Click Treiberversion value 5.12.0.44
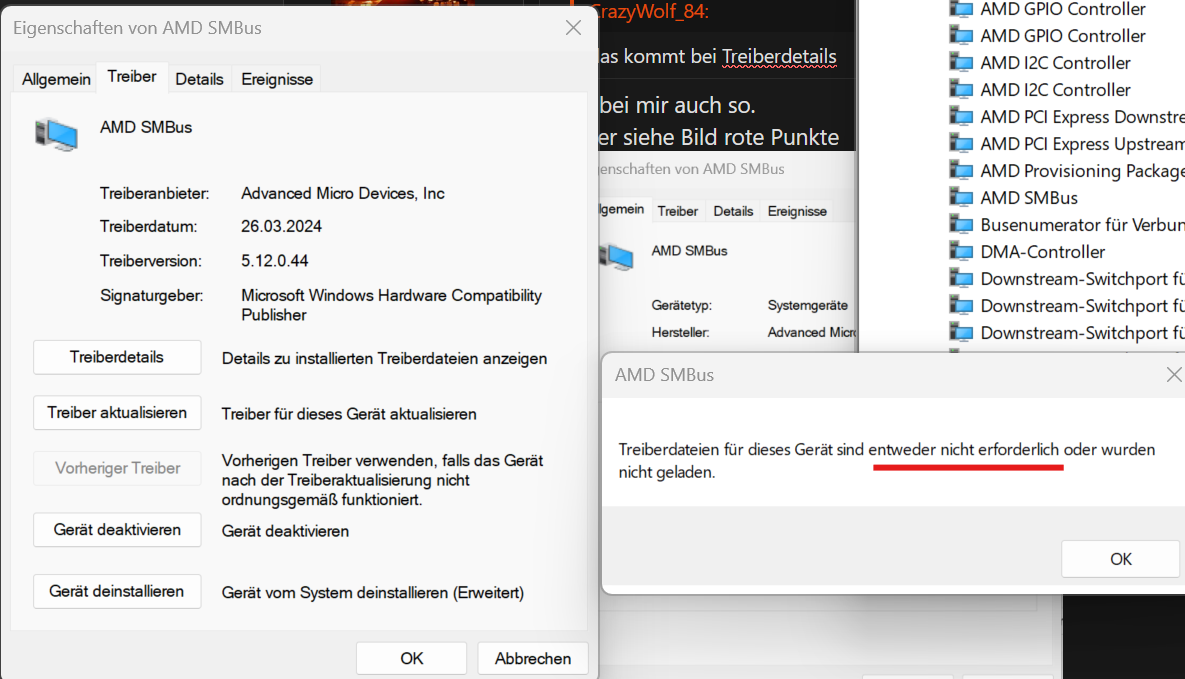Viewport: 1185px width, 679px height. (274, 261)
